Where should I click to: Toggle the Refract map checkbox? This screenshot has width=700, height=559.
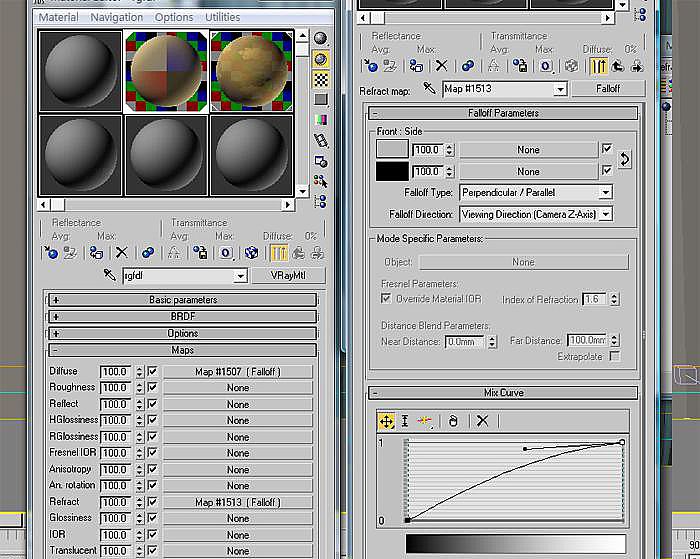pos(153,502)
